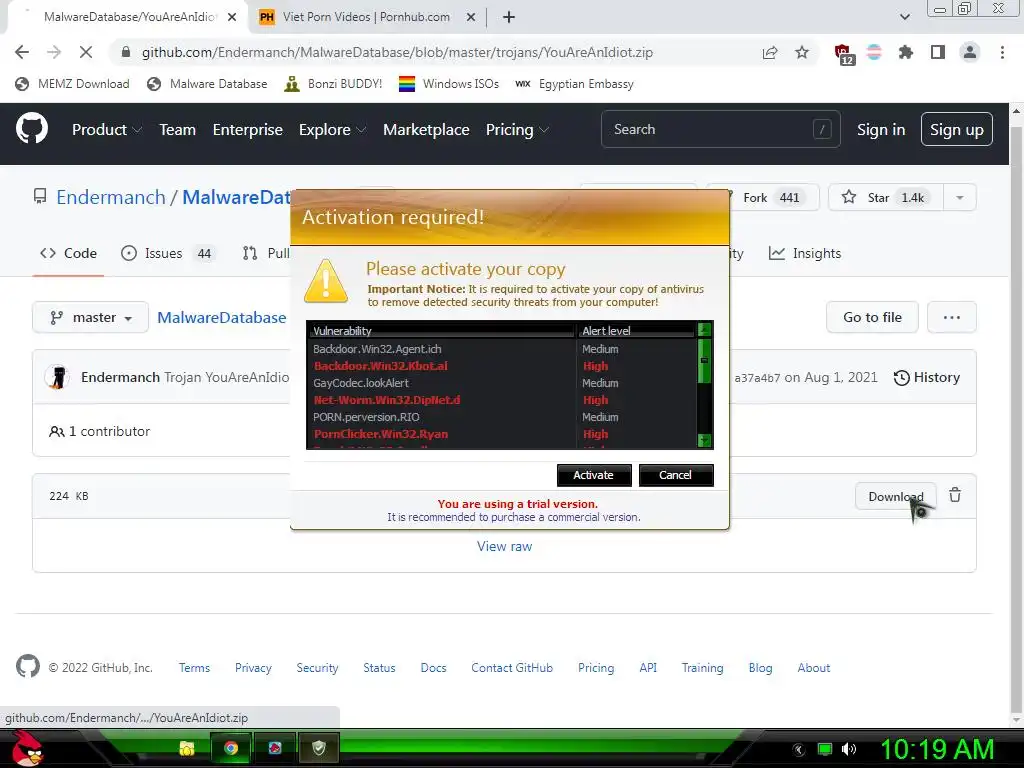This screenshot has height=768, width=1024.
Task: Open the master branch selector
Action: 91,317
